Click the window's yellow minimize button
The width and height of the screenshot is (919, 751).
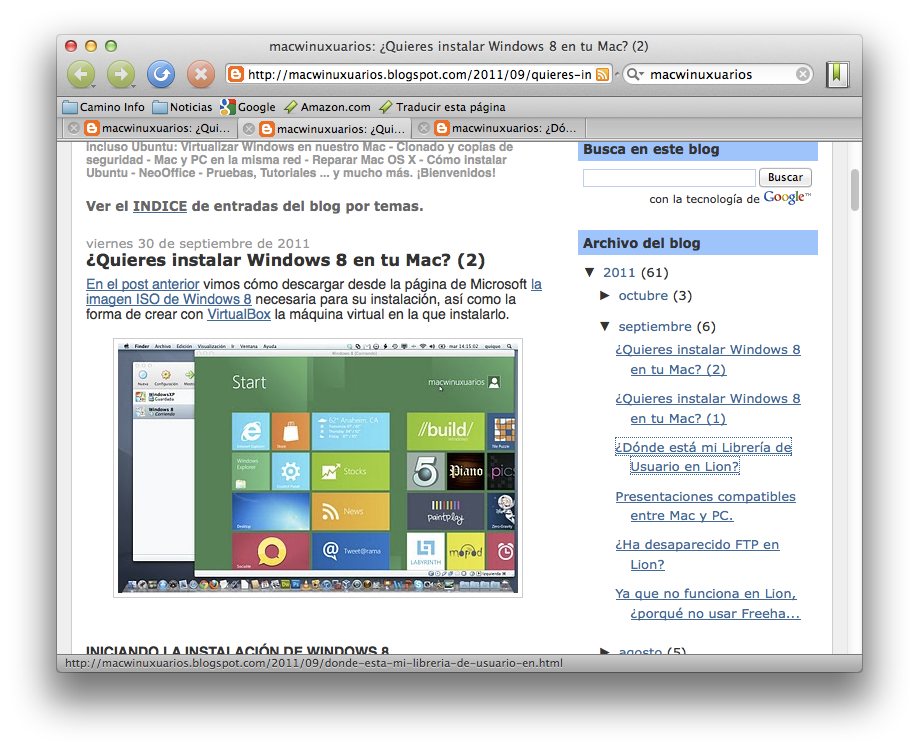pyautogui.click(x=91, y=46)
